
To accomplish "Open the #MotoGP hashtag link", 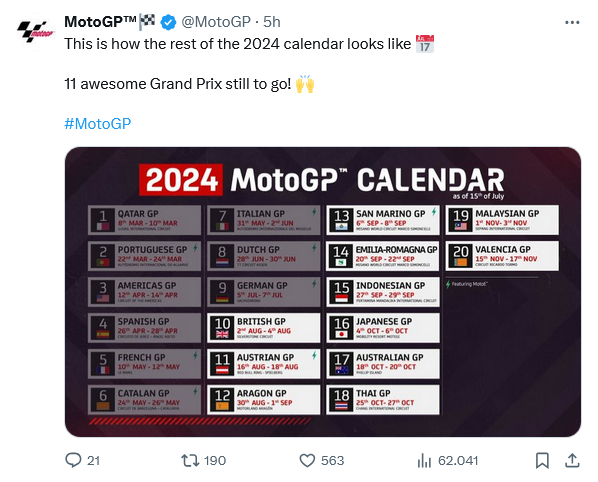I will [x=98, y=124].
